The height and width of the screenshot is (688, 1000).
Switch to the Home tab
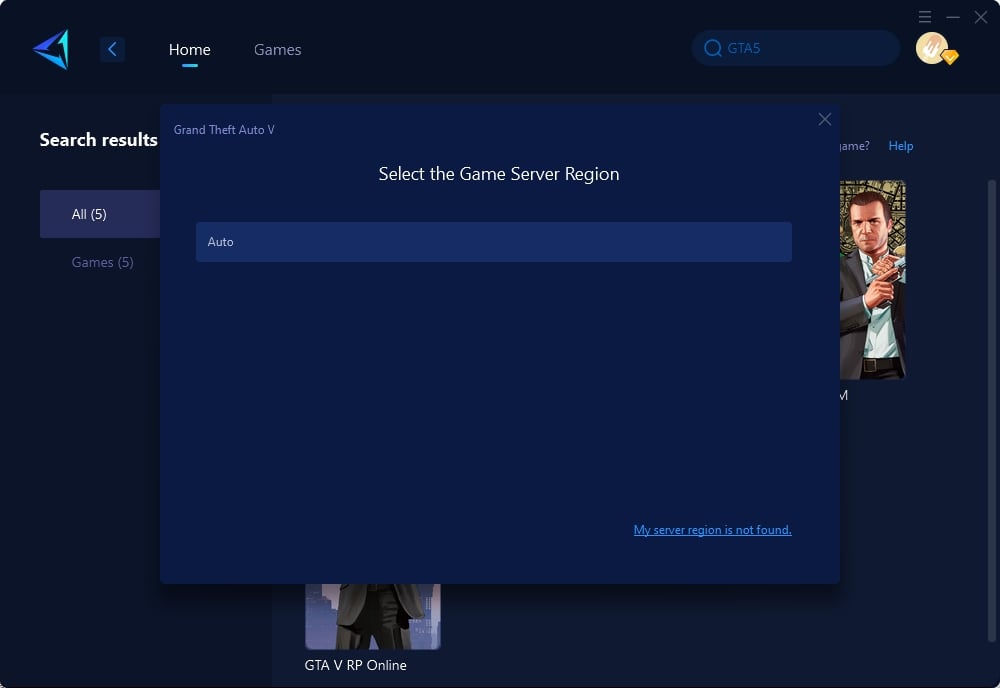tap(189, 49)
